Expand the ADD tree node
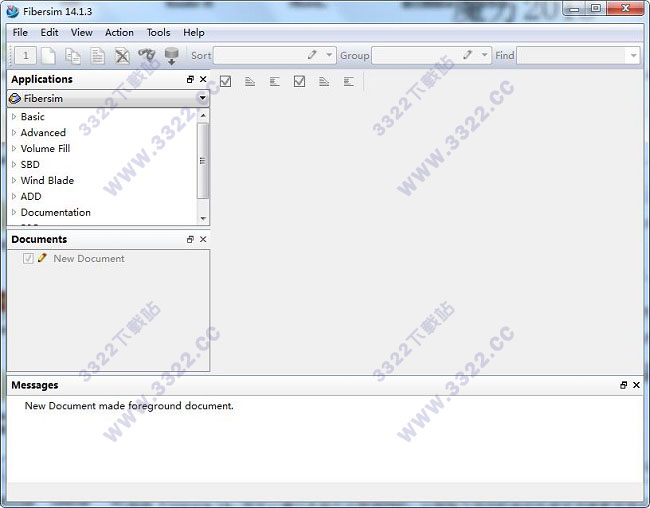 [x=14, y=196]
